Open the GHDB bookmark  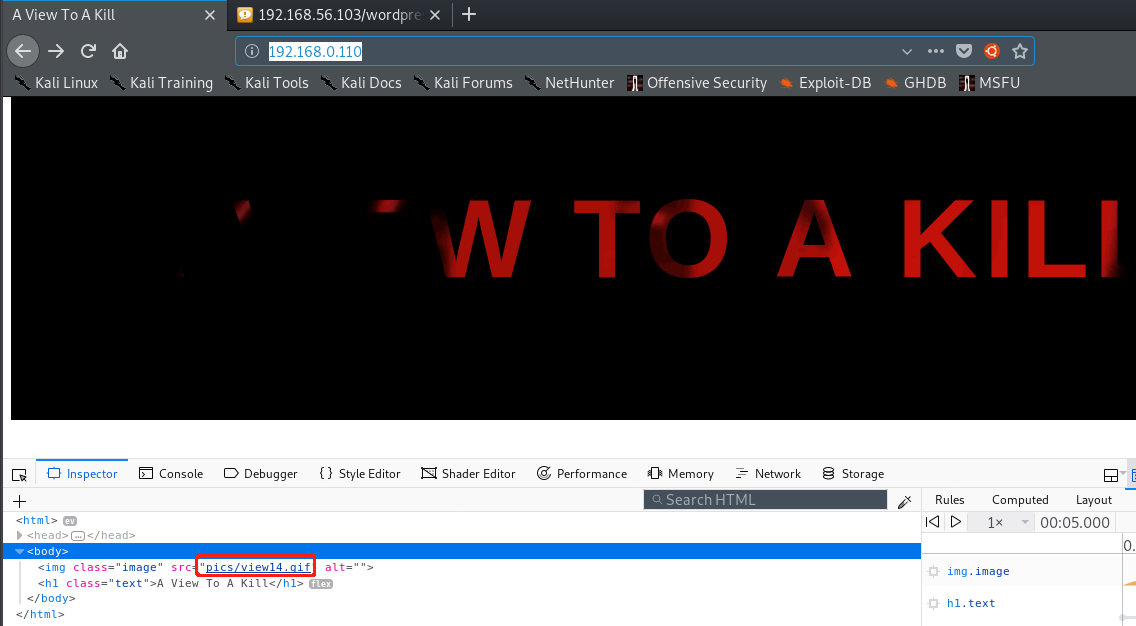point(915,83)
